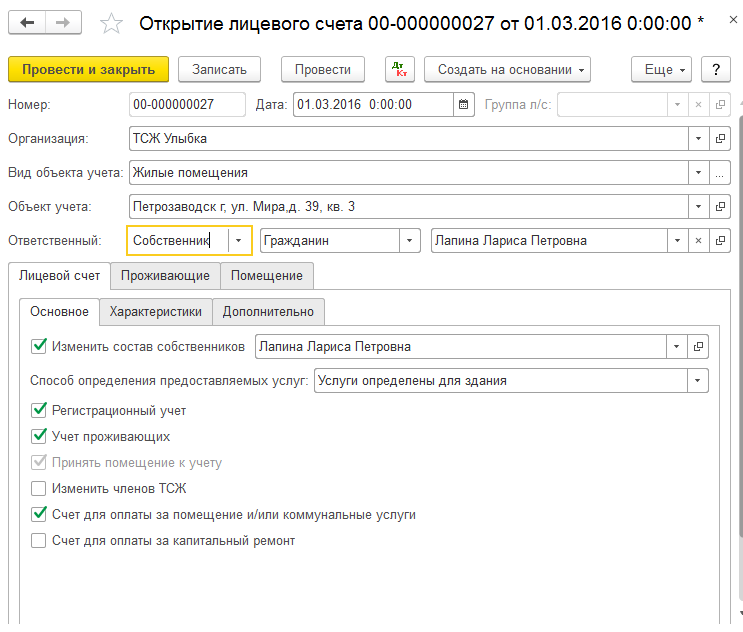Go forward with the right arrow button
Image resolution: width=743 pixels, height=632 pixels.
[x=63, y=22]
